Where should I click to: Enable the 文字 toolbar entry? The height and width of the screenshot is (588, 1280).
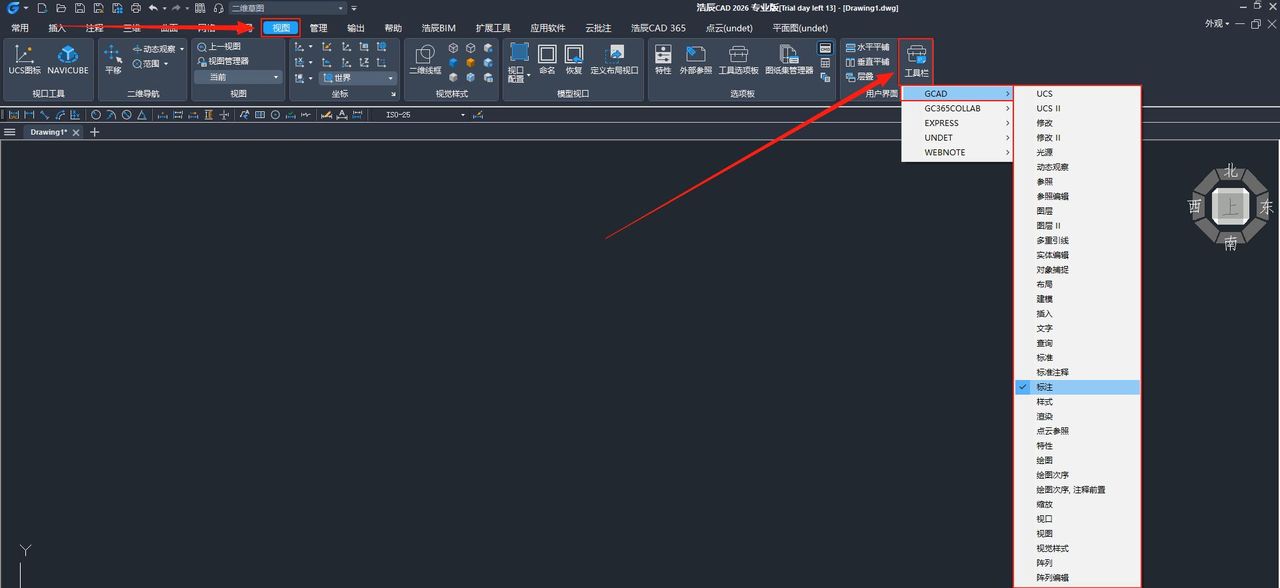tap(1078, 328)
